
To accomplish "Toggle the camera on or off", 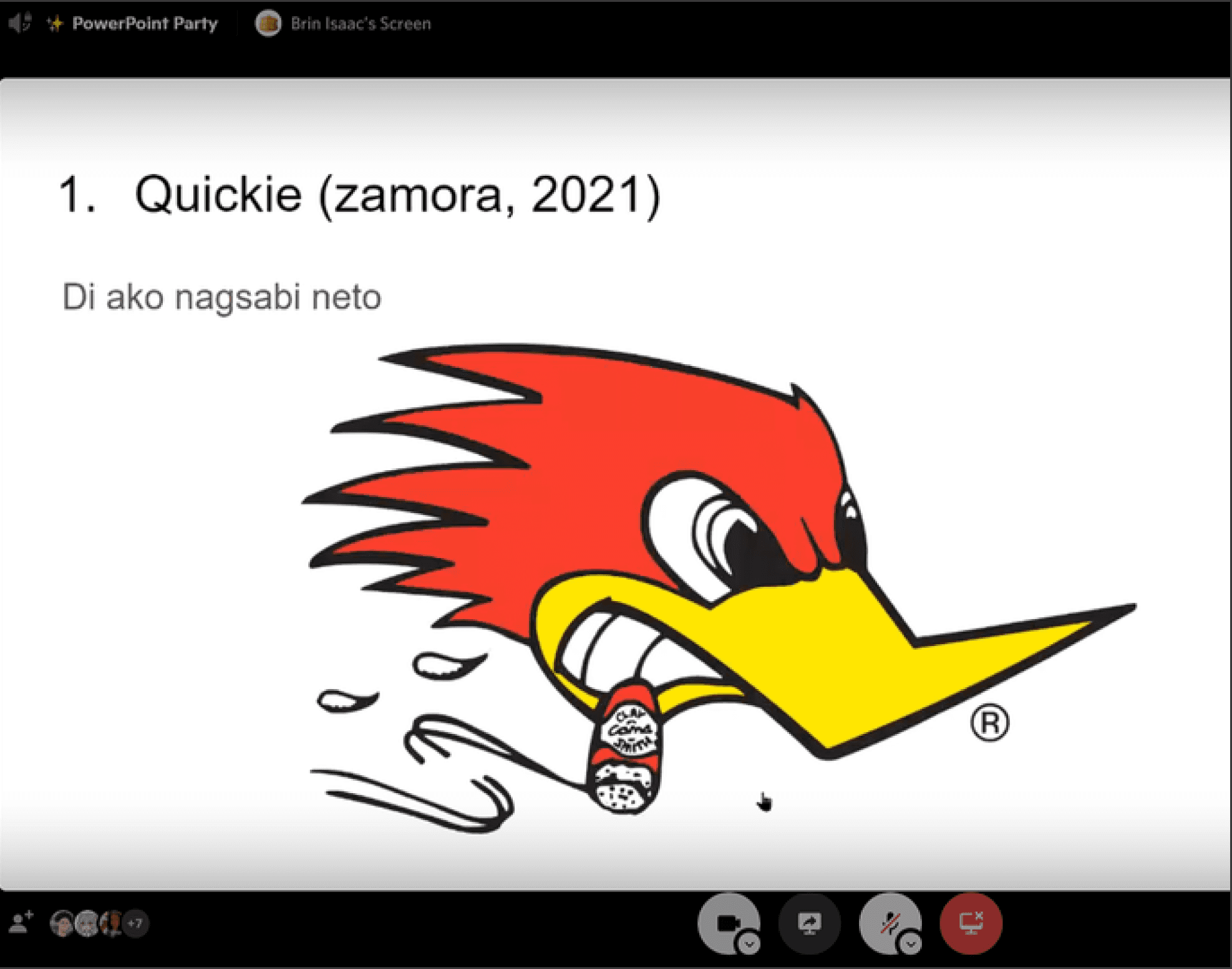I will [728, 923].
